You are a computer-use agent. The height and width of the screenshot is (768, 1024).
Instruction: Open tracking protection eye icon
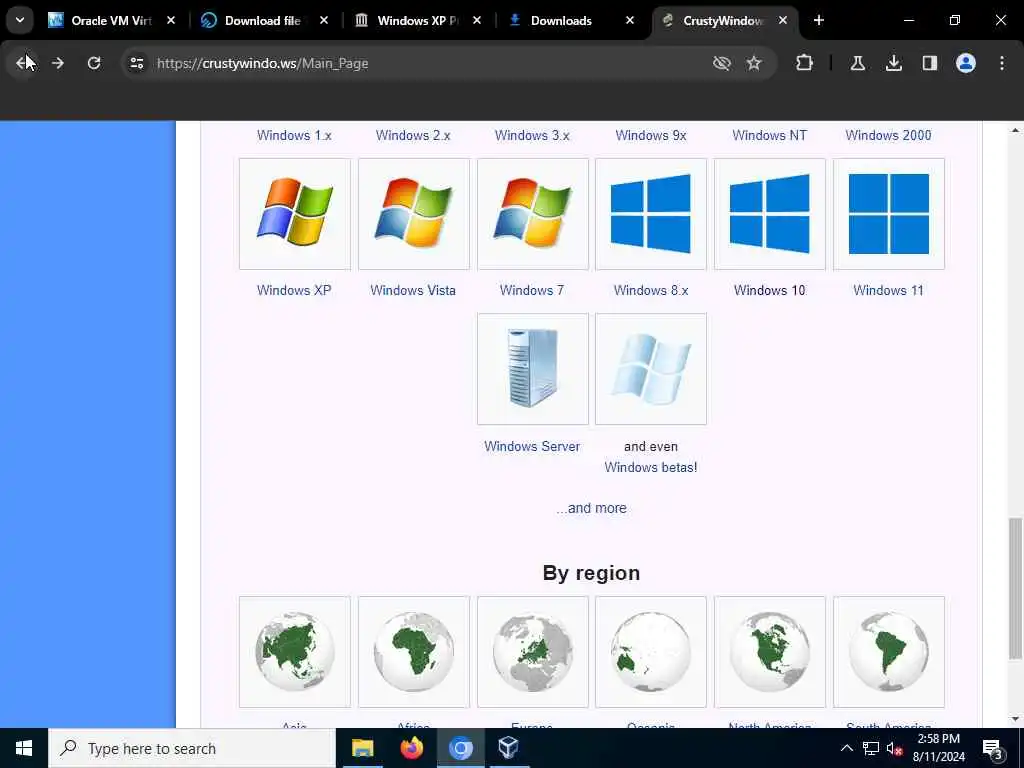tap(722, 63)
